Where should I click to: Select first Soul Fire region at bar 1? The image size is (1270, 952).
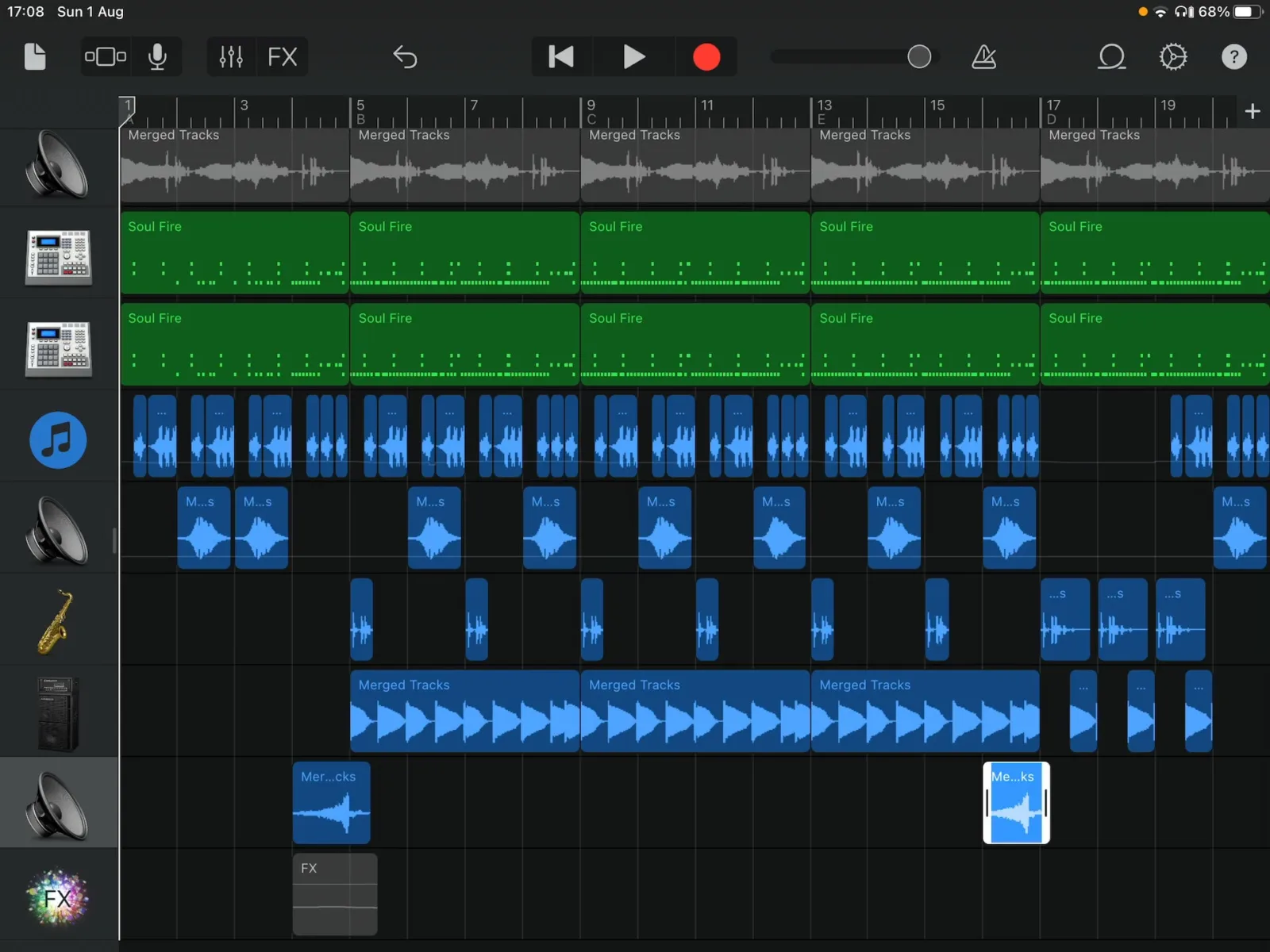tap(234, 252)
